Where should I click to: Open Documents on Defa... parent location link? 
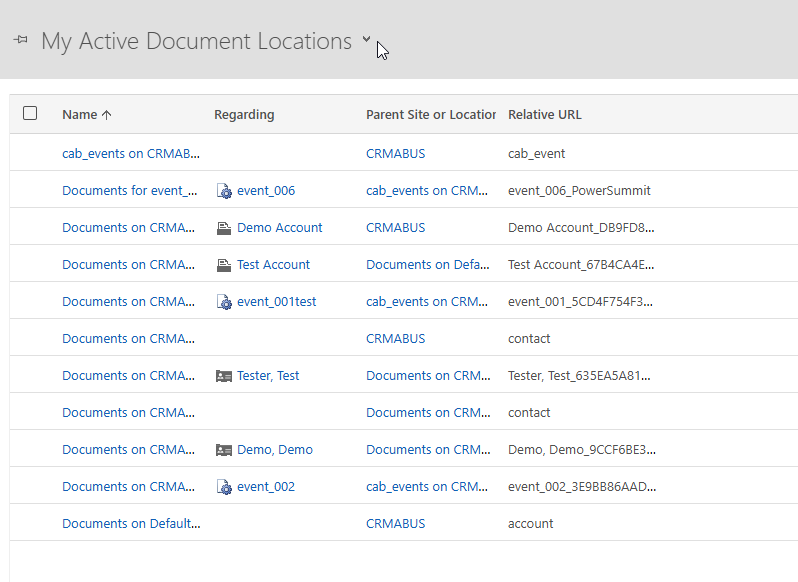(428, 265)
